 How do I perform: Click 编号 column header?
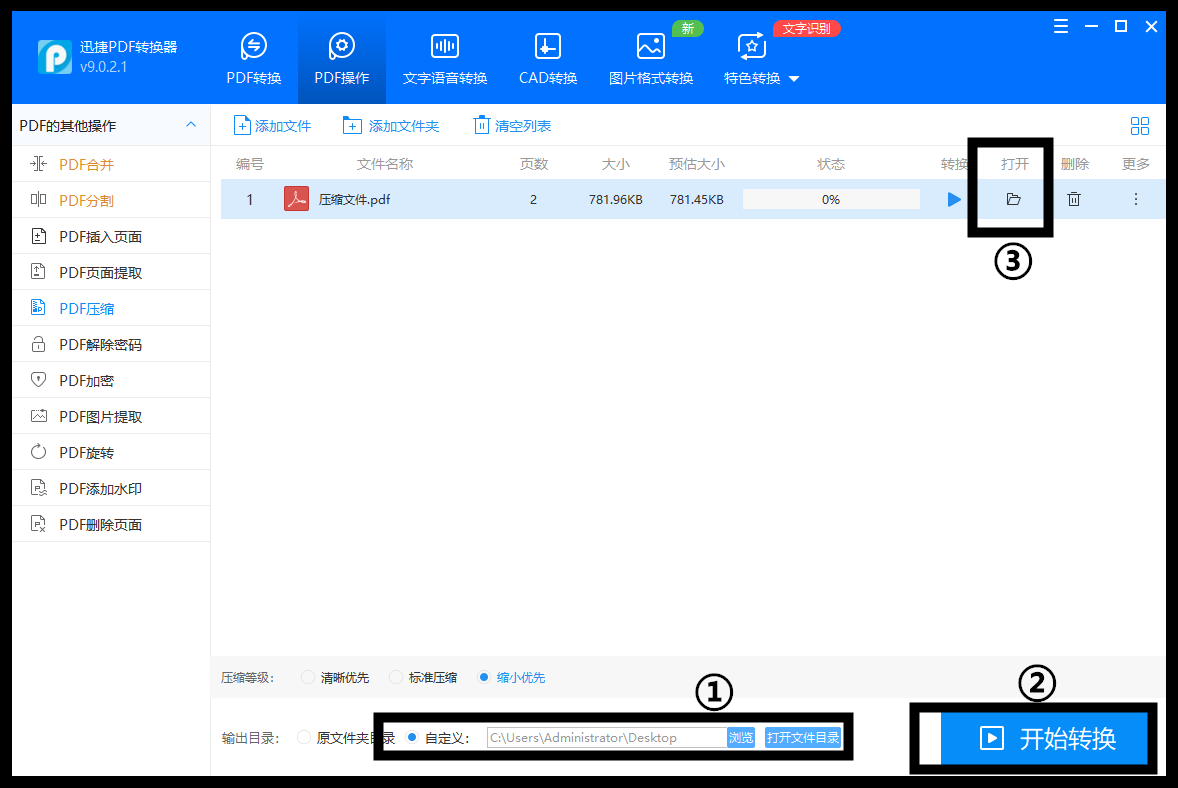pyautogui.click(x=249, y=164)
